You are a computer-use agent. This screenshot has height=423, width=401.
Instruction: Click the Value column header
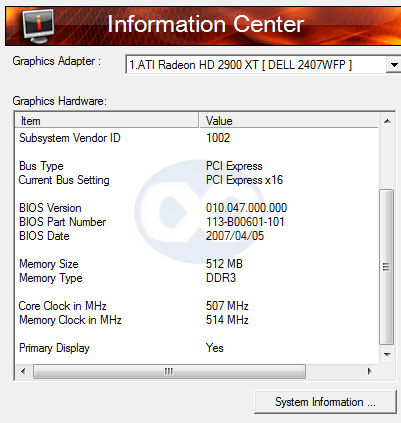pyautogui.click(x=289, y=121)
